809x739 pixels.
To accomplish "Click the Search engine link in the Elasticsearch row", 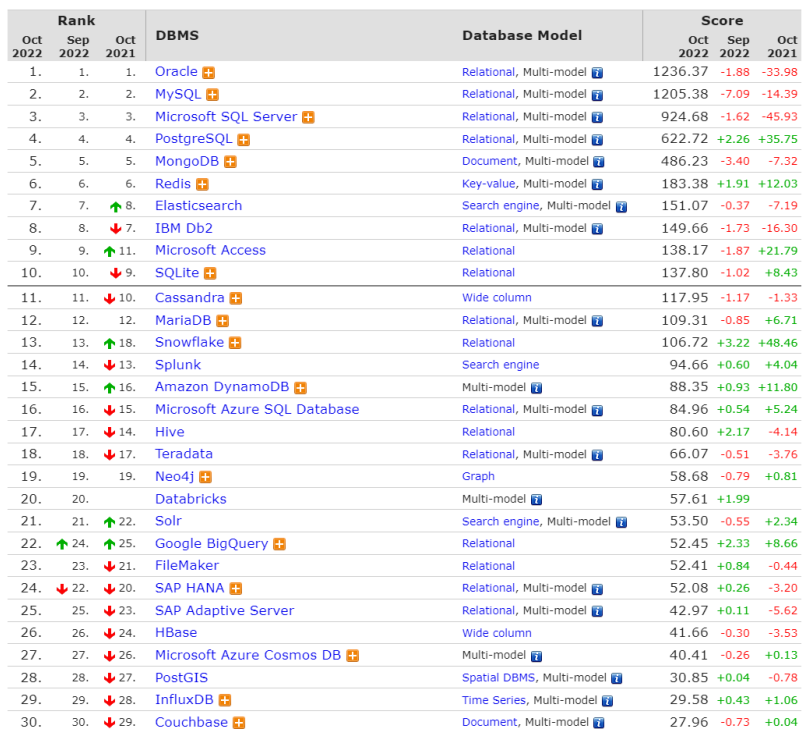I will [x=500, y=206].
